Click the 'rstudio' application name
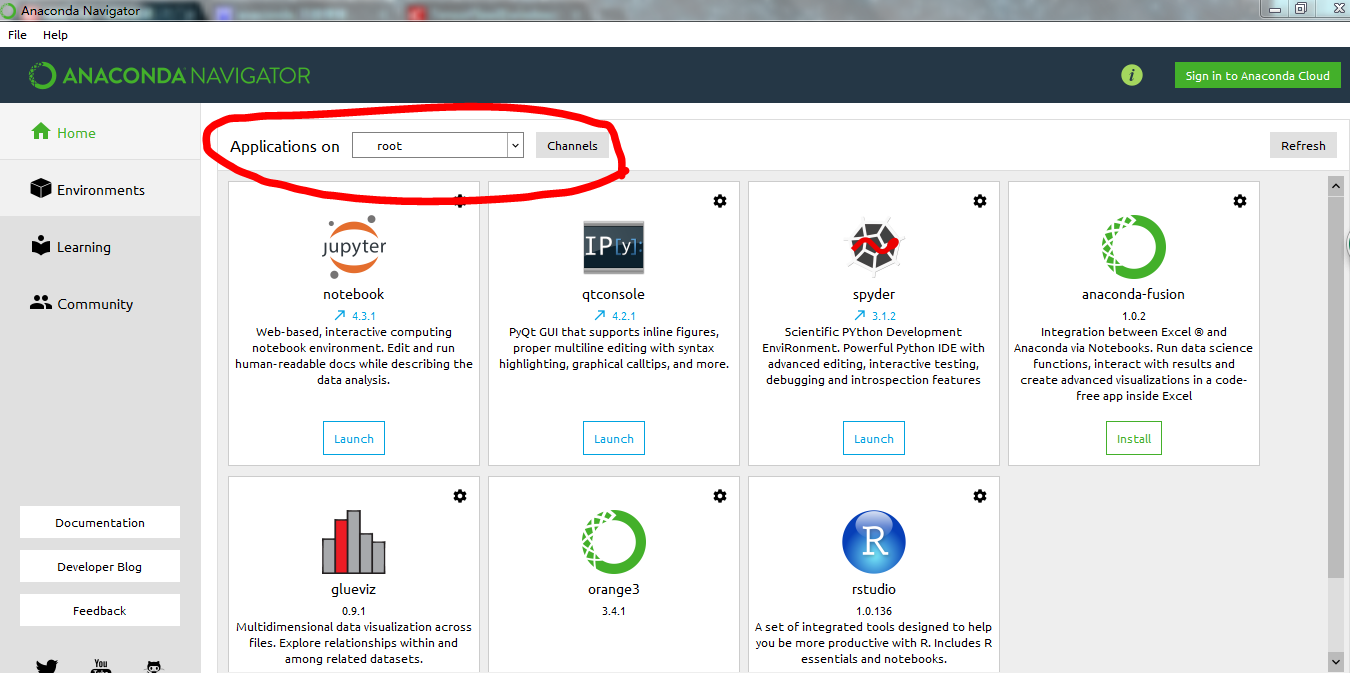 click(x=873, y=589)
